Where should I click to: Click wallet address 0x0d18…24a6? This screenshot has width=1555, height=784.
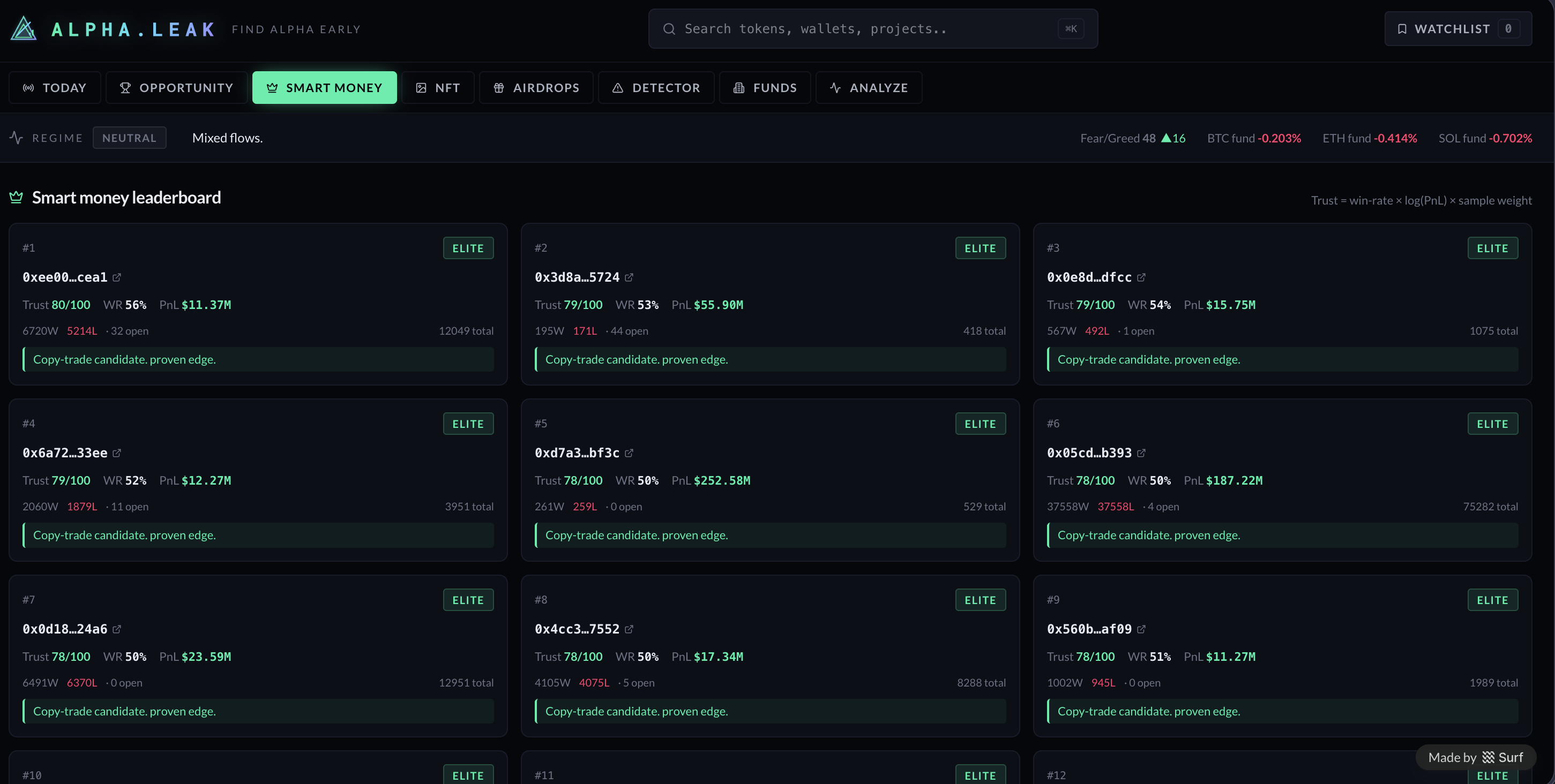coord(65,629)
